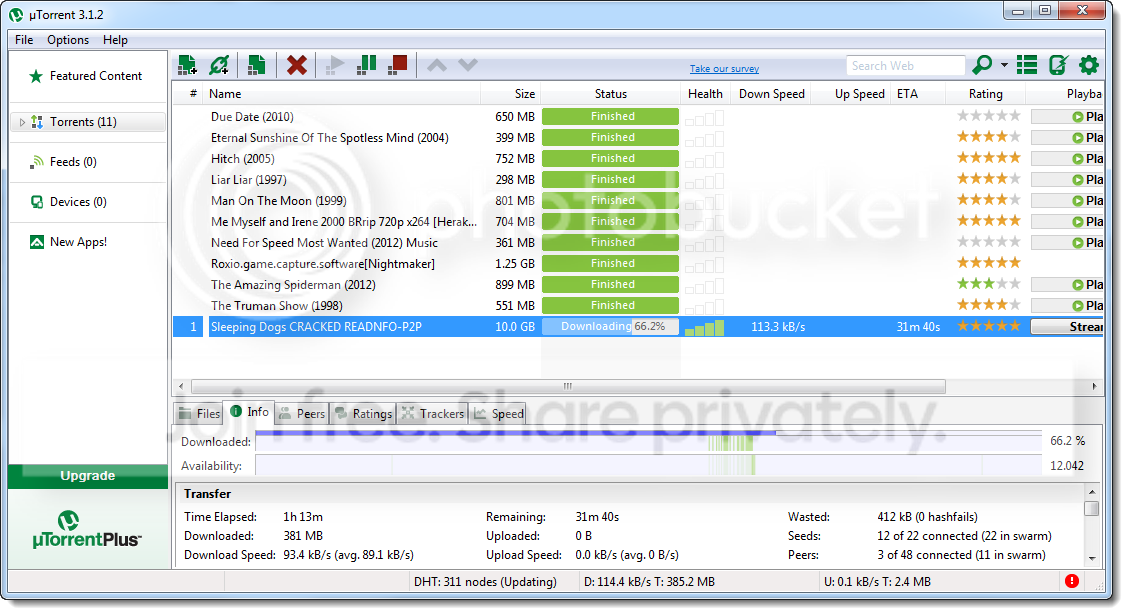Viewport: 1128px width, 615px height.
Task: Click the Downloading 66.2% progress bar
Action: click(610, 327)
